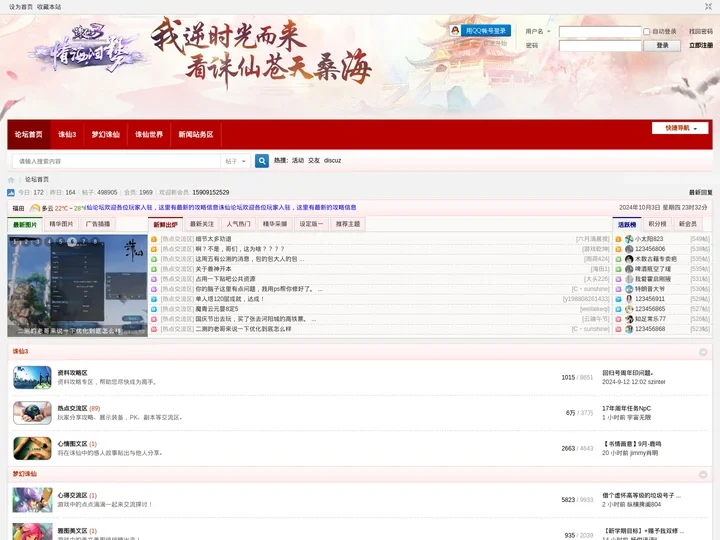Viewport: 720px width, 540px height.
Task: Click the 最新回复 link
Action: pyautogui.click(x=701, y=192)
